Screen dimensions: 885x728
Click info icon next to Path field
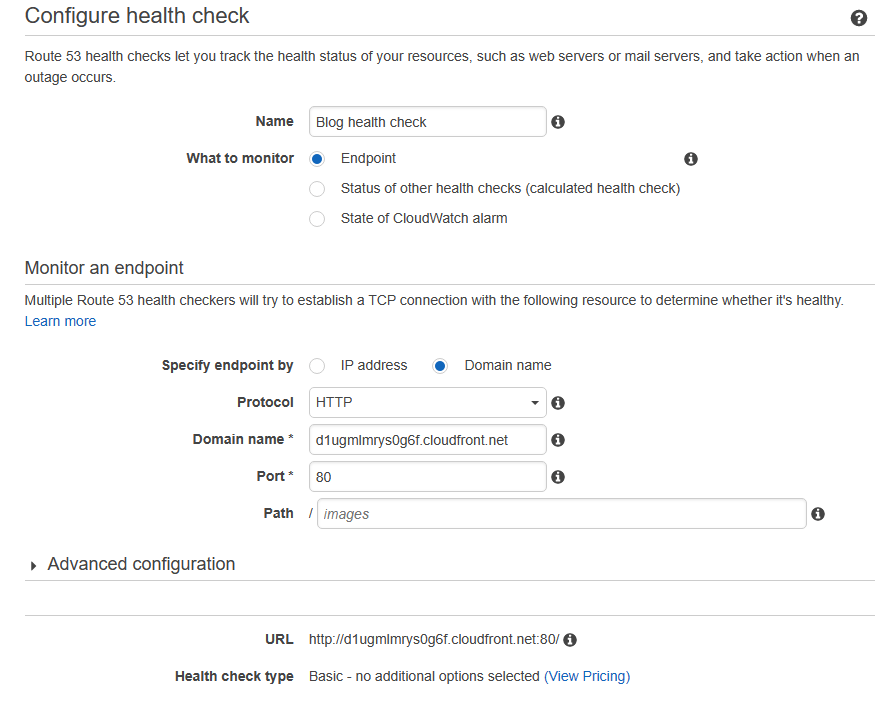pos(818,514)
